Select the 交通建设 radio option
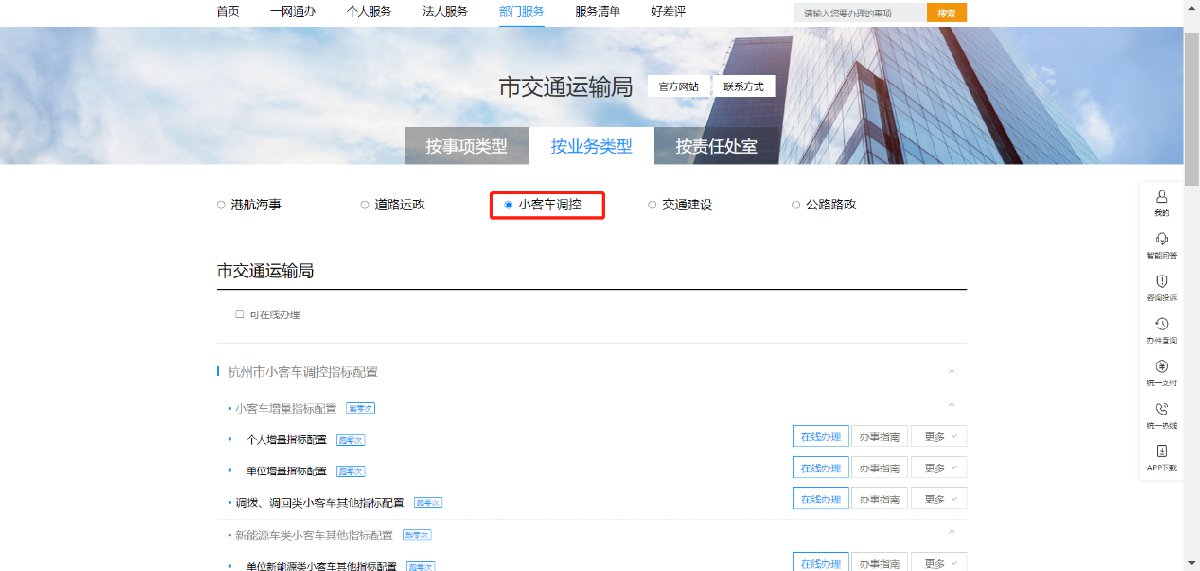1200x571 pixels. point(652,205)
